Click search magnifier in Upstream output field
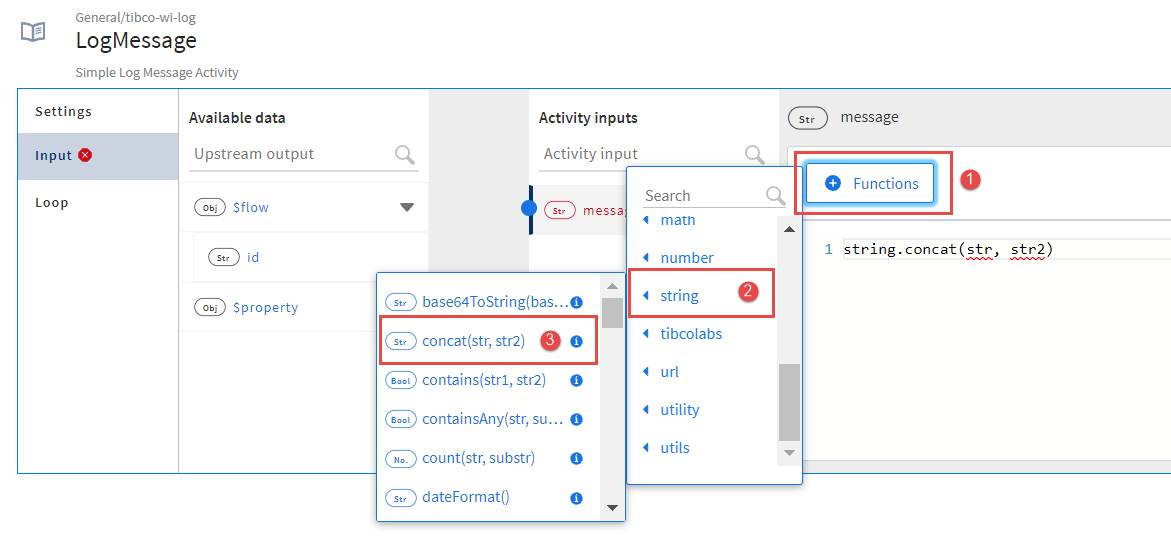This screenshot has height=553, width=1171. tap(405, 154)
